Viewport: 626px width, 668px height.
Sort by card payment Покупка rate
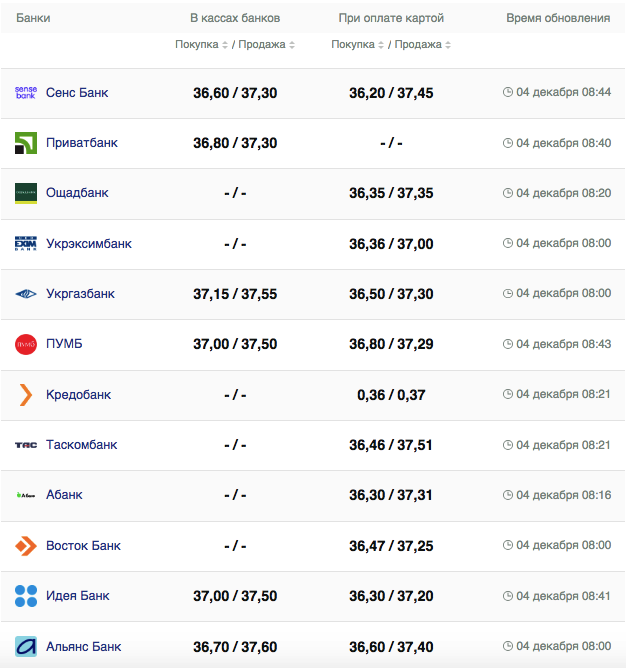(x=357, y=45)
